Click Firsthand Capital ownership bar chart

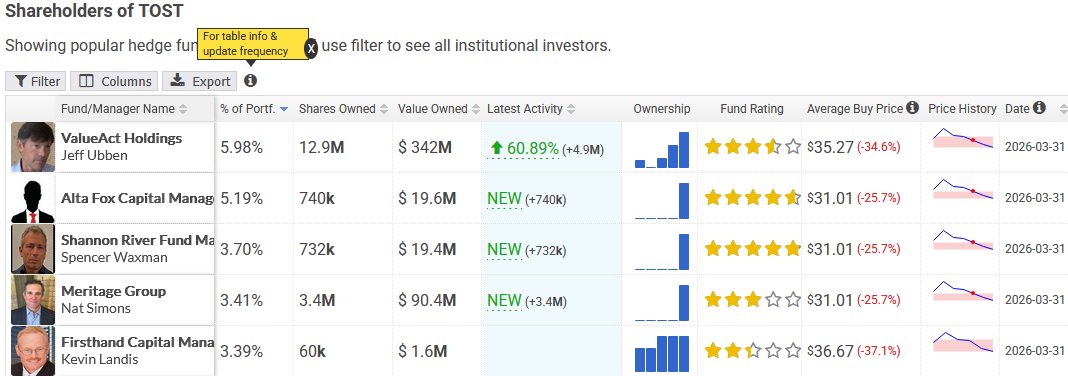coord(661,354)
